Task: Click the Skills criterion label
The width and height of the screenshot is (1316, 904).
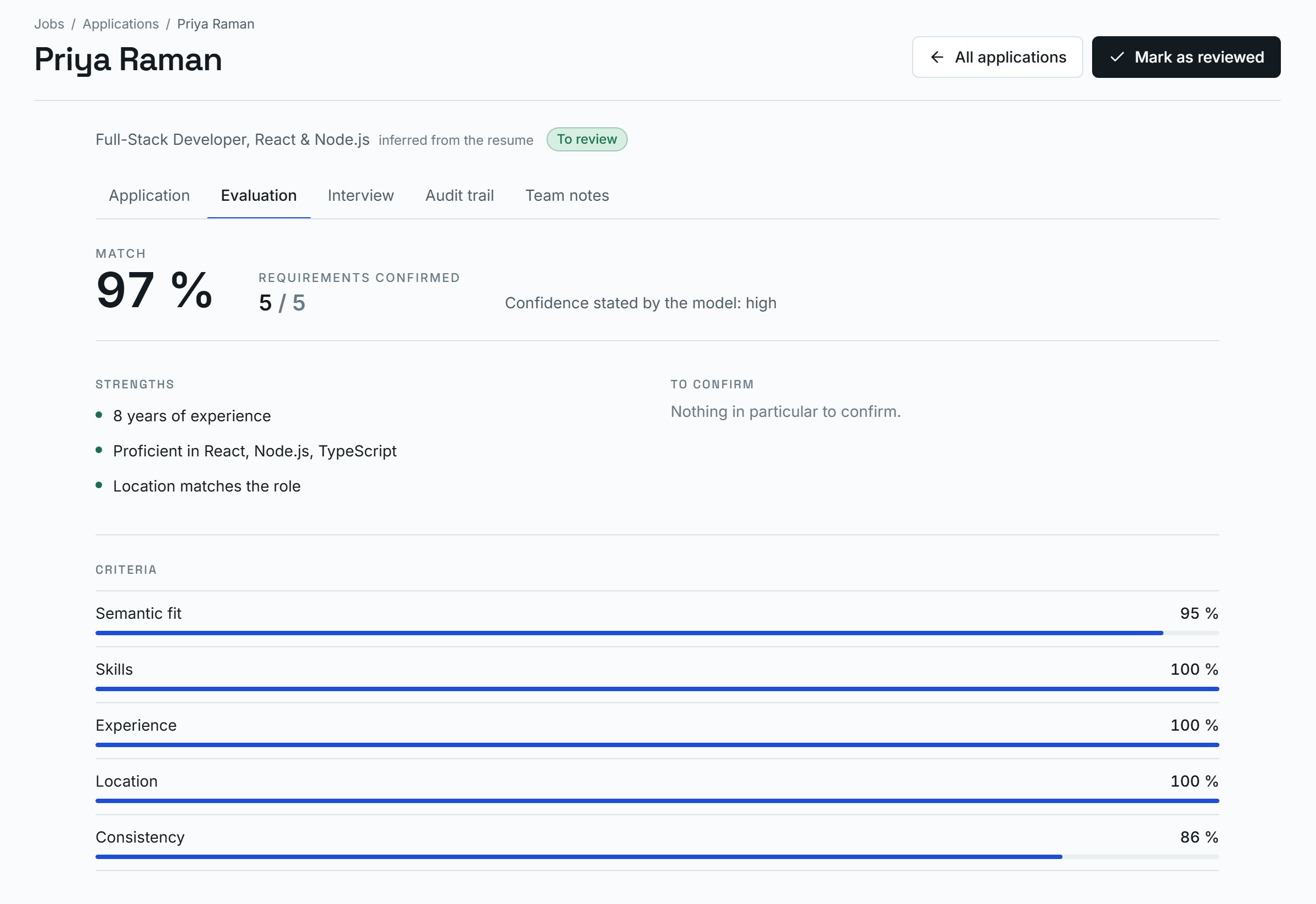Action: (115, 670)
